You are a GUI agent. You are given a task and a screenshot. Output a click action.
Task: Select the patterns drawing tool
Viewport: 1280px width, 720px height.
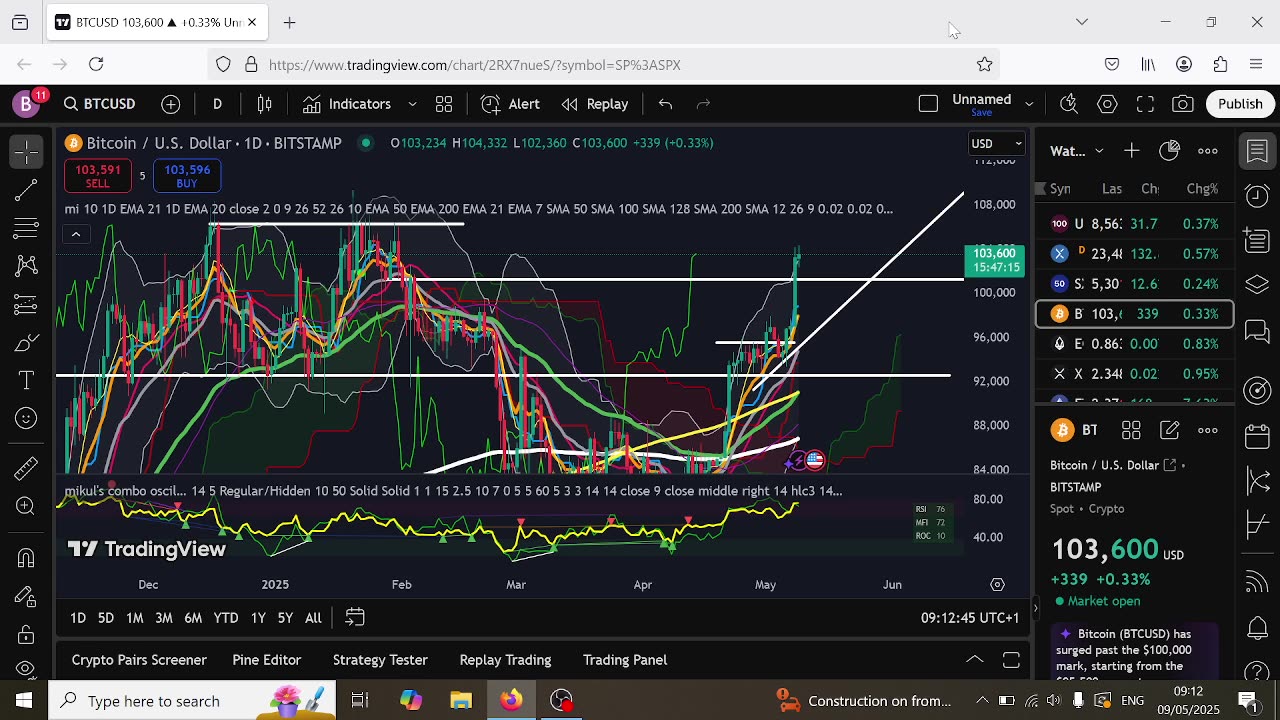26,266
